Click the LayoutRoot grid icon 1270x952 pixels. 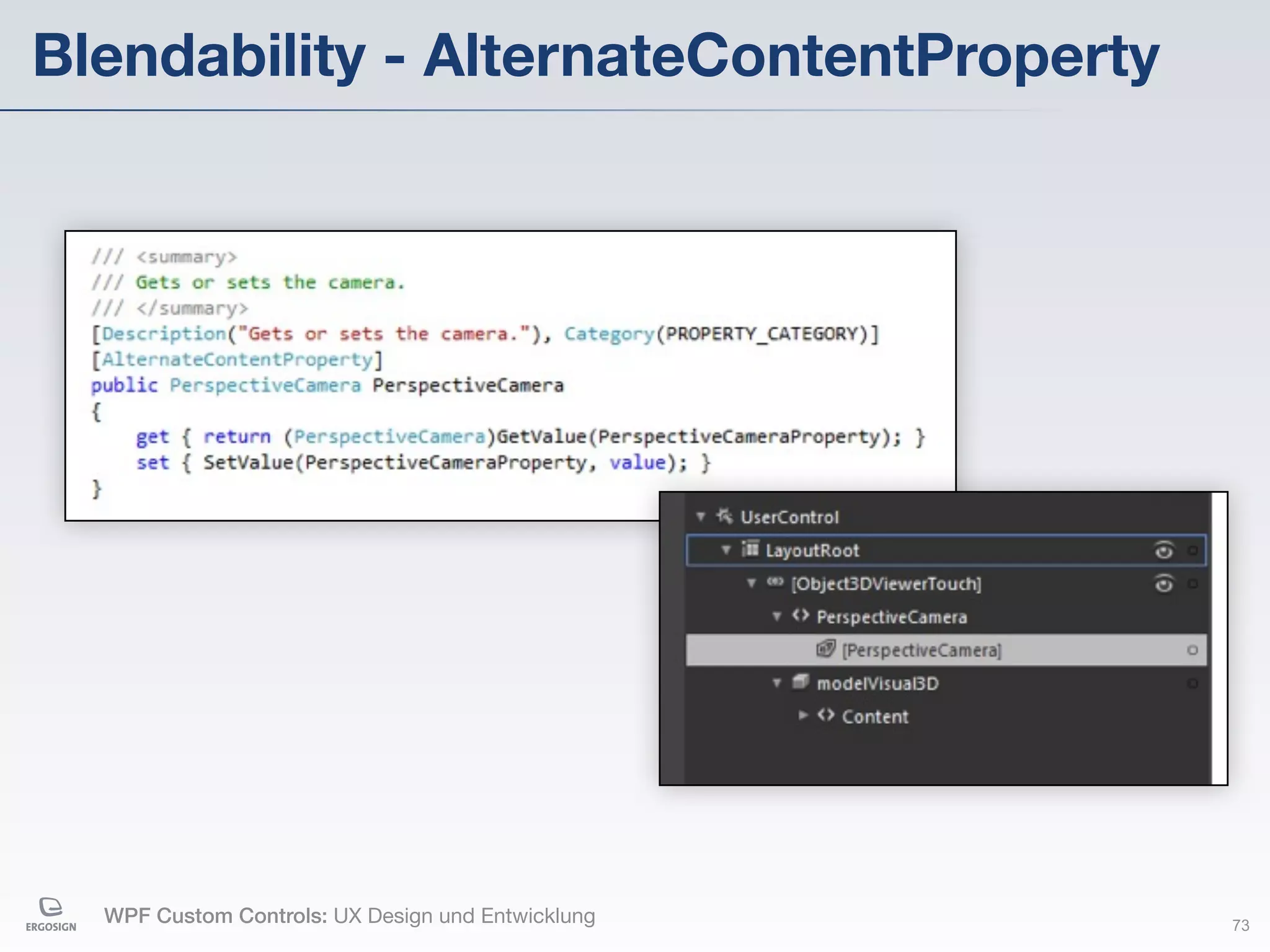point(750,549)
